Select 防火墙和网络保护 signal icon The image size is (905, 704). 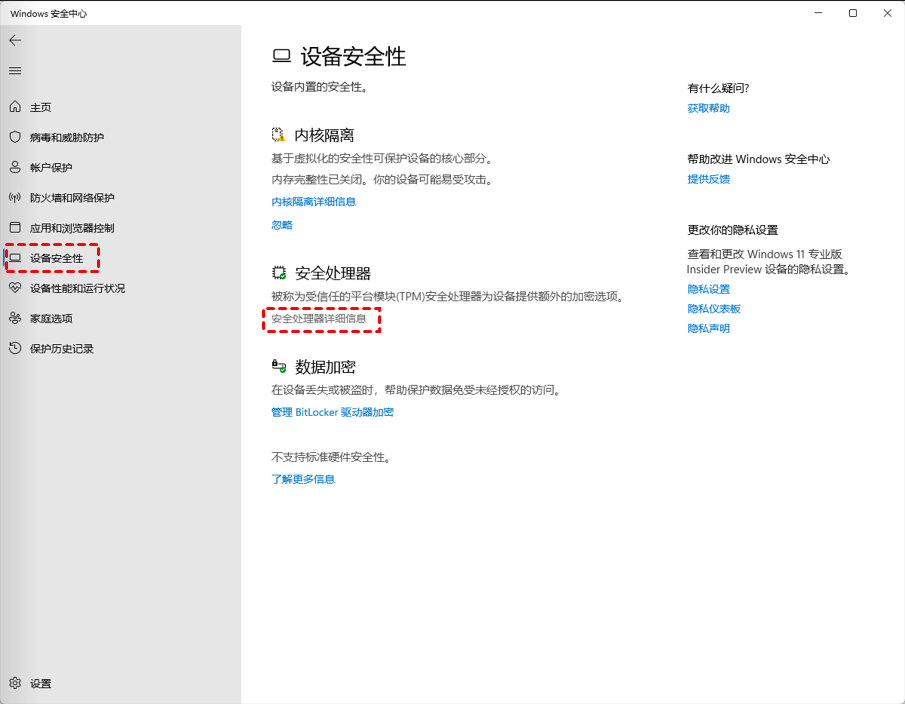[15, 198]
